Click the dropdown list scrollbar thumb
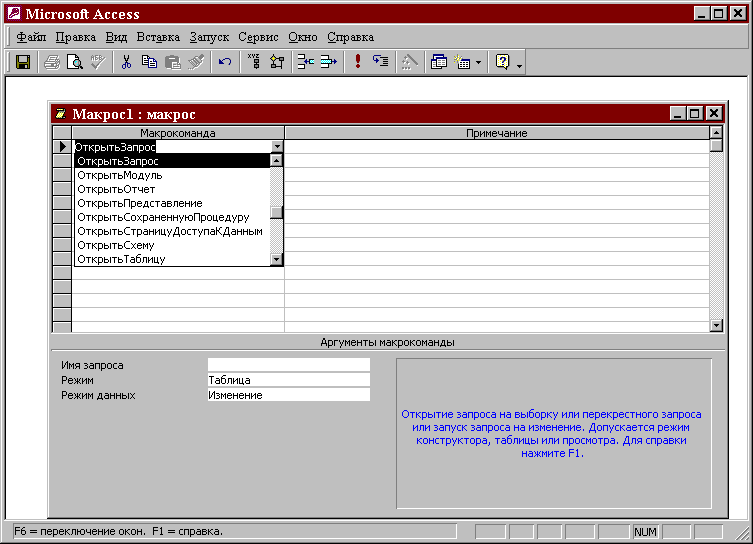The width and height of the screenshot is (753, 544). (x=276, y=212)
